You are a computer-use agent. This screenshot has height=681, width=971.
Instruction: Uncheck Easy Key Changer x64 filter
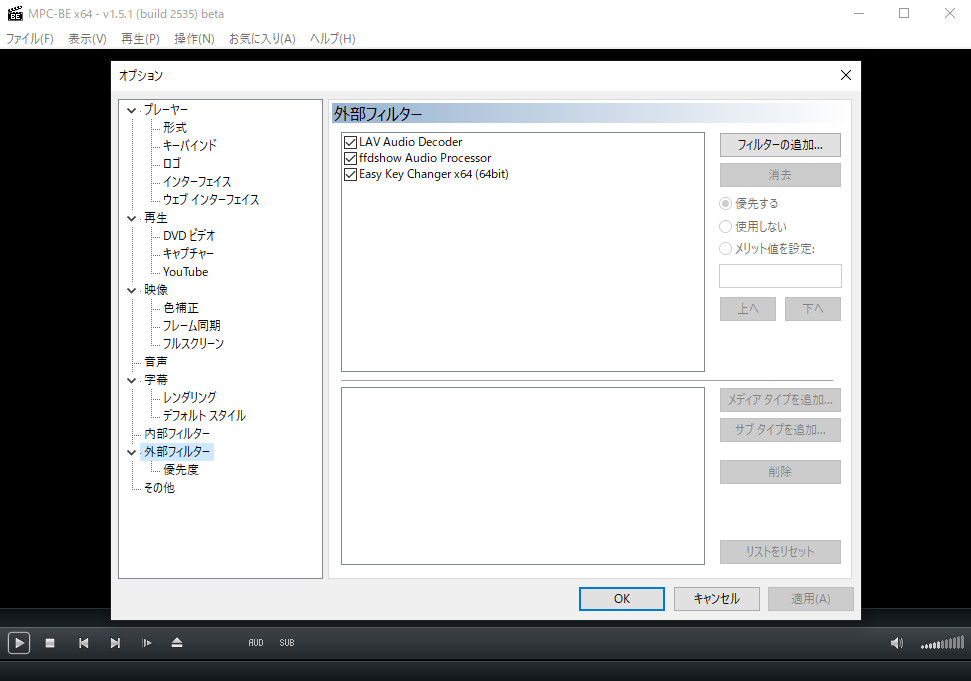(x=350, y=175)
